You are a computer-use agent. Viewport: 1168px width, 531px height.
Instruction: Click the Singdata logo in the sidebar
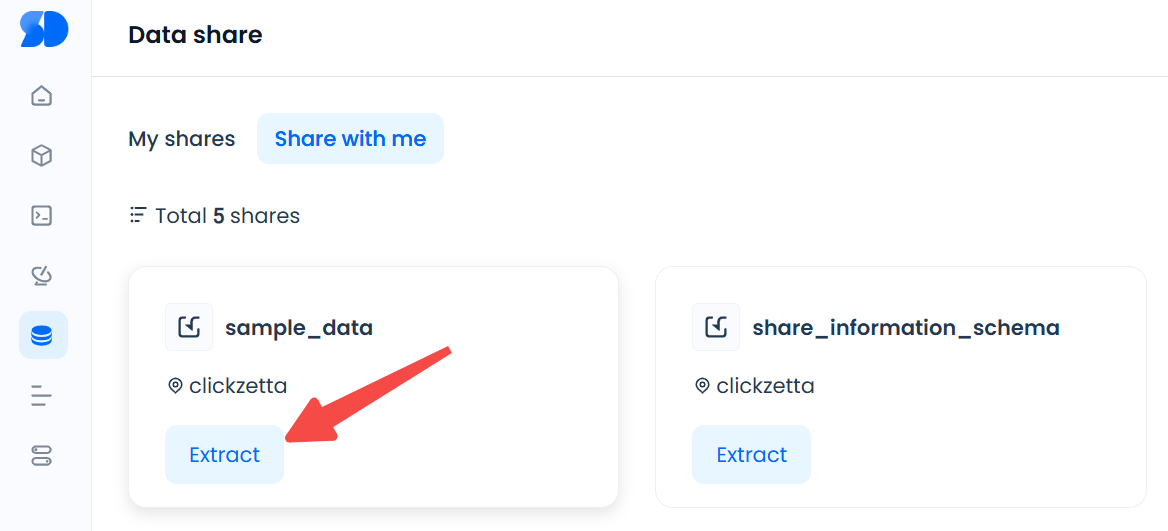(44, 28)
